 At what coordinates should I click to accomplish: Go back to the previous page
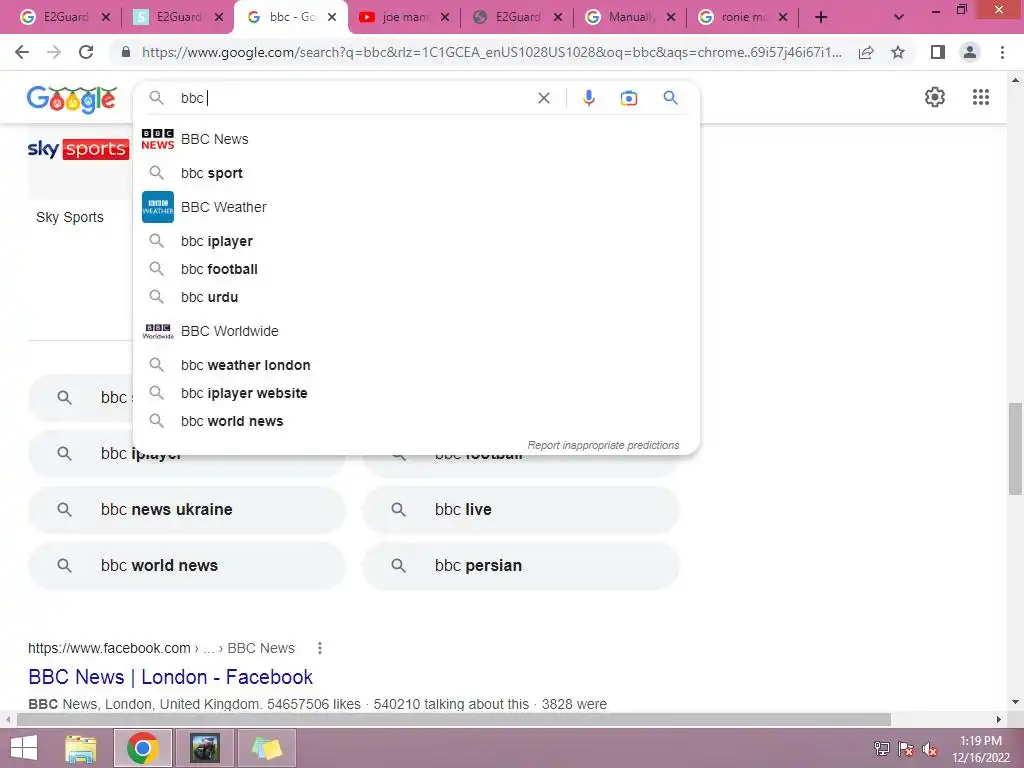[x=22, y=52]
